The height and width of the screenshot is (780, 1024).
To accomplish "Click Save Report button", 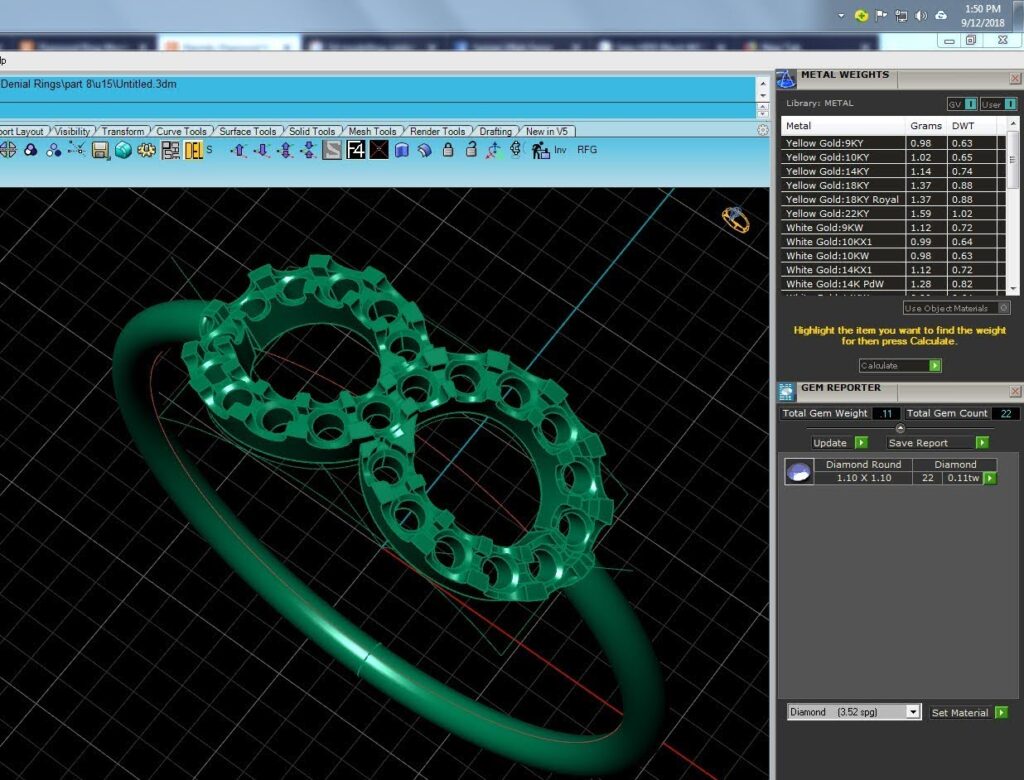I will coord(938,442).
